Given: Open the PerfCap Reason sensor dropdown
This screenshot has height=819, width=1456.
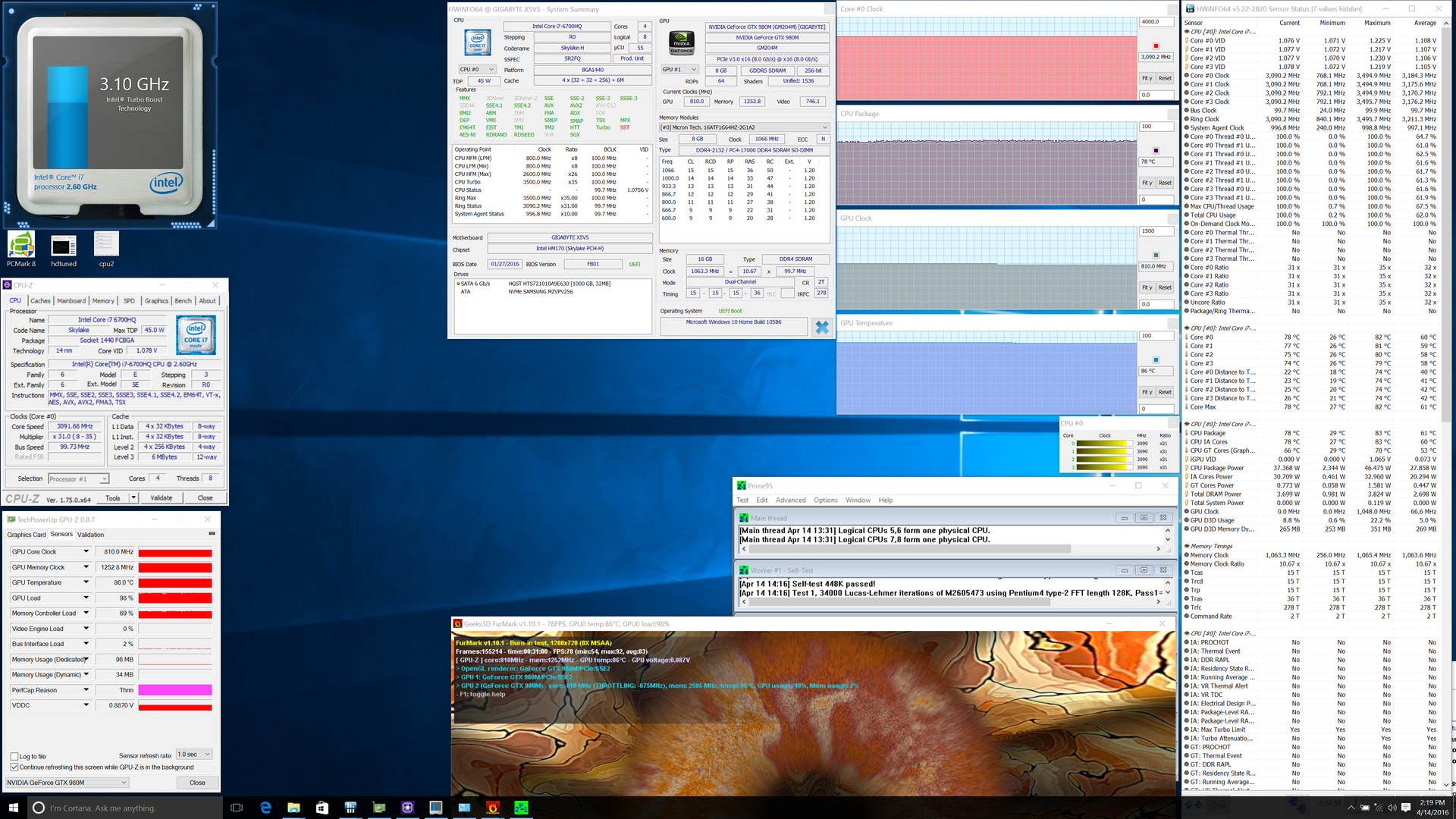Looking at the screenshot, I should [86, 690].
